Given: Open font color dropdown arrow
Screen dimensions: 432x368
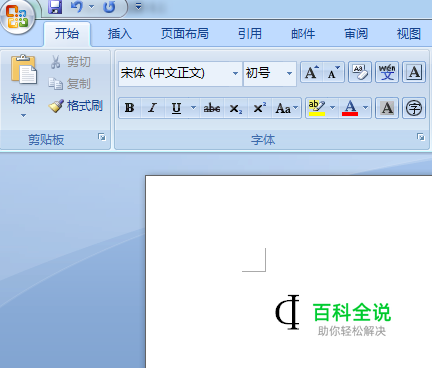Looking at the screenshot, I should tap(366, 108).
